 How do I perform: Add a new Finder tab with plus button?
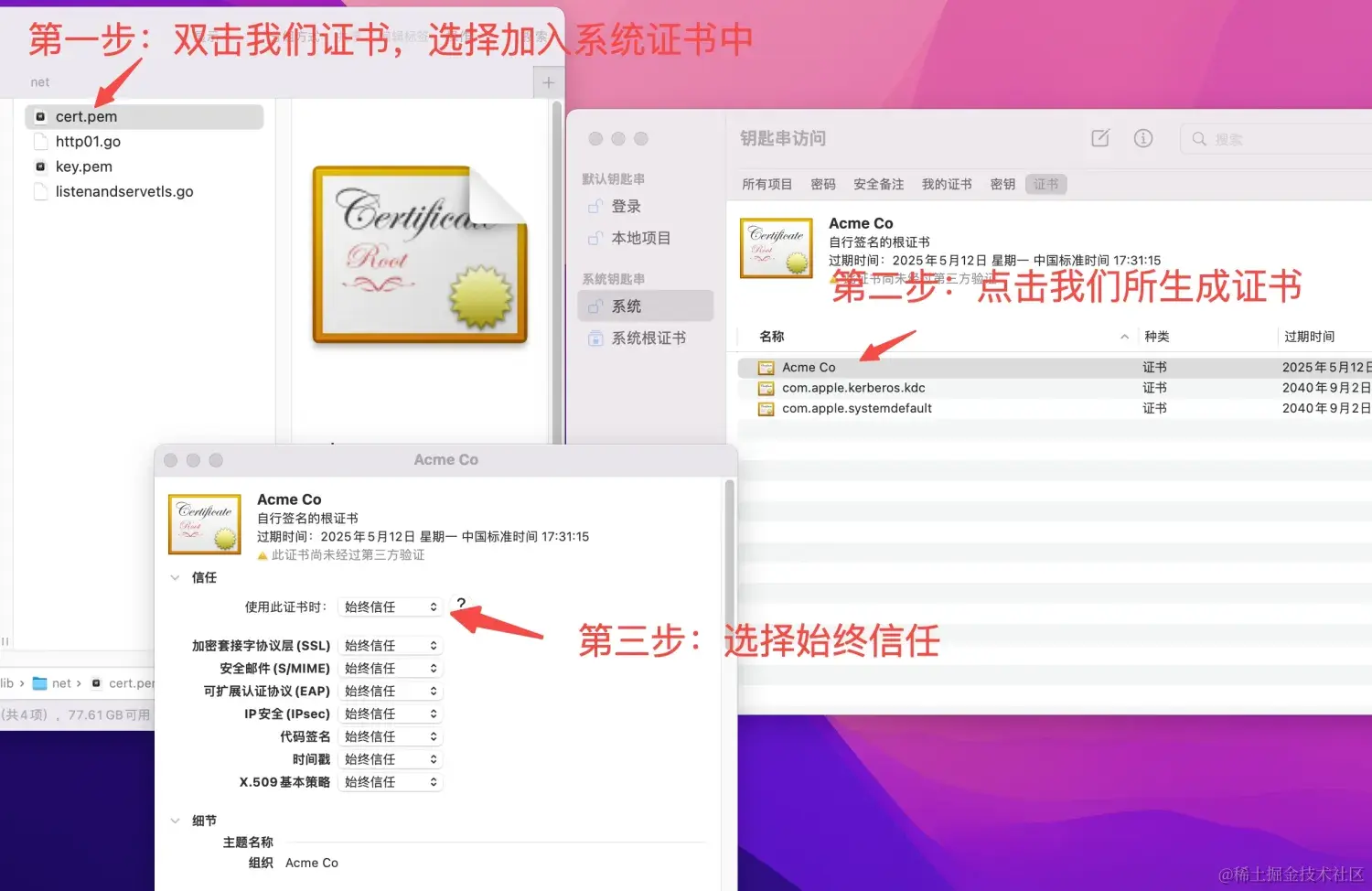pyautogui.click(x=548, y=82)
